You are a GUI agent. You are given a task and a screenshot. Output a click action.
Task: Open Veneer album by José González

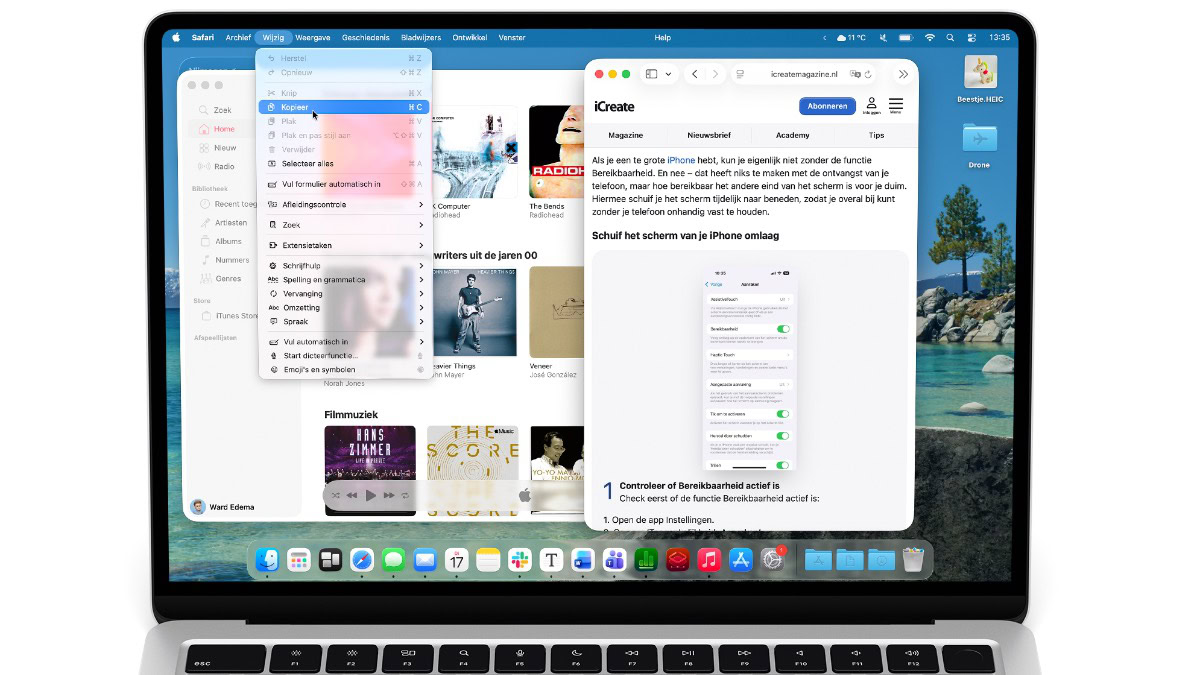coord(556,311)
